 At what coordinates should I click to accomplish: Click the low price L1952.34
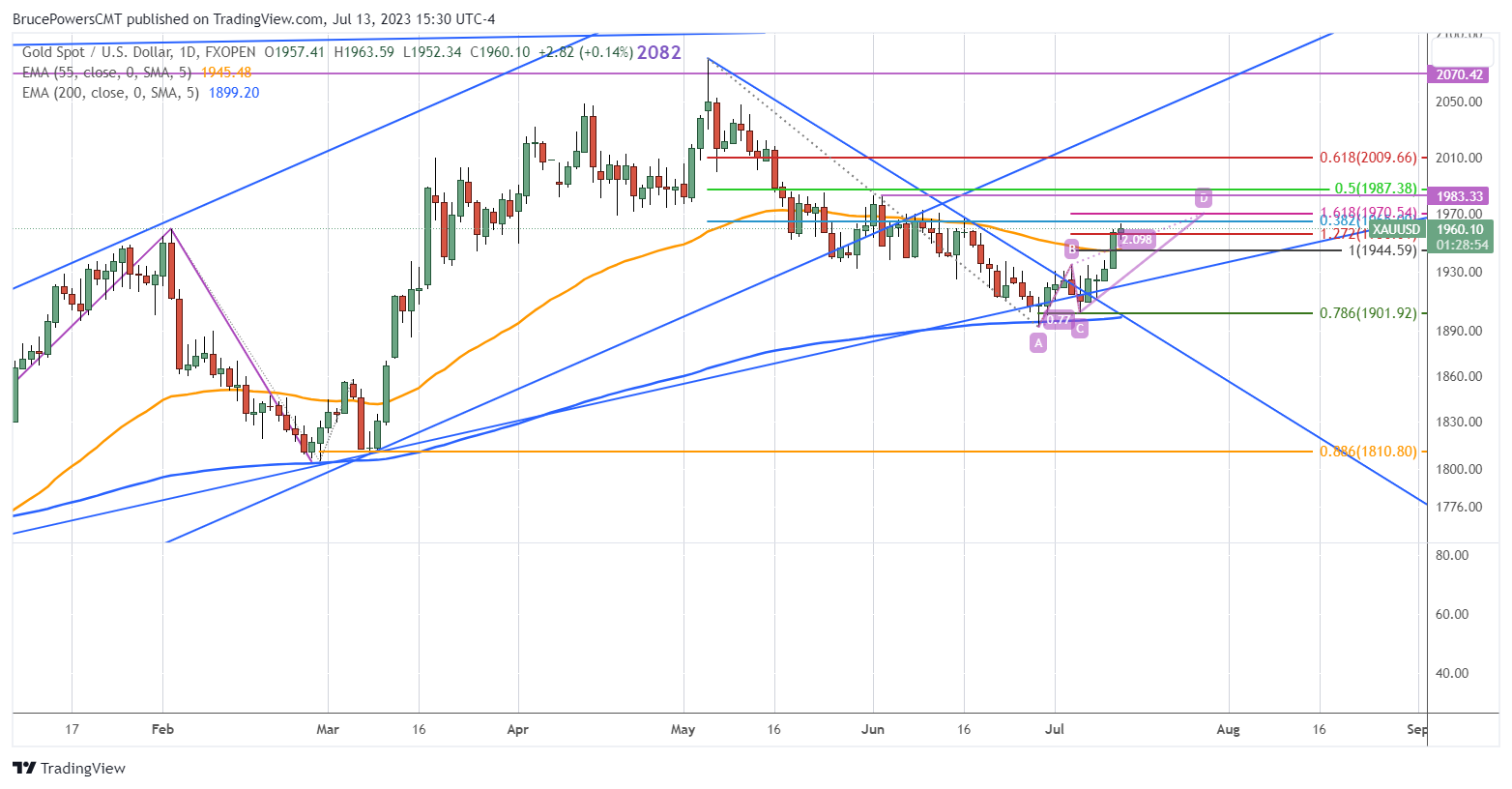point(432,52)
